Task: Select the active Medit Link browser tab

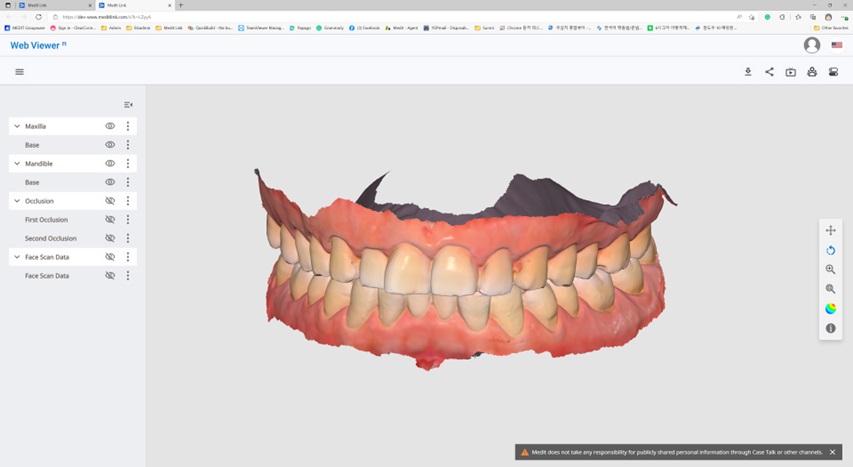Action: [135, 5]
